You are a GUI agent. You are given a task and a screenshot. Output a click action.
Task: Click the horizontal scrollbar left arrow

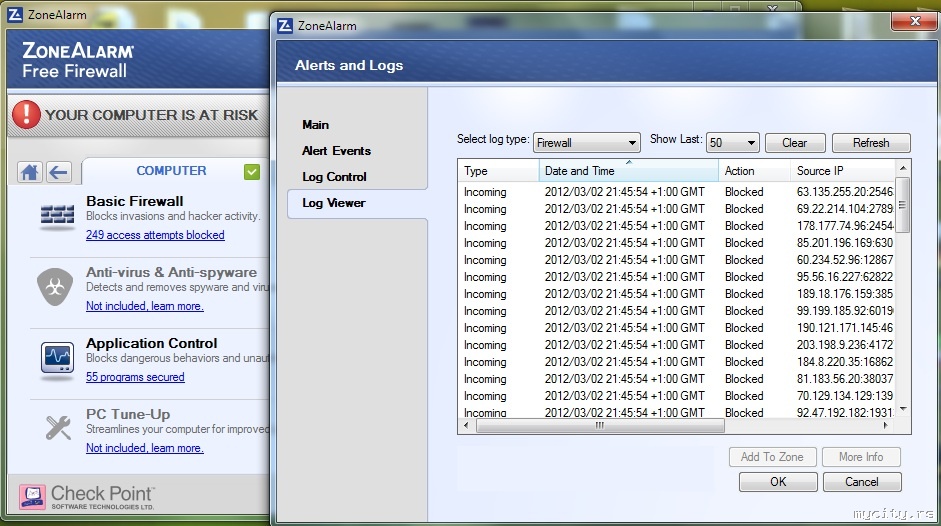click(x=467, y=425)
